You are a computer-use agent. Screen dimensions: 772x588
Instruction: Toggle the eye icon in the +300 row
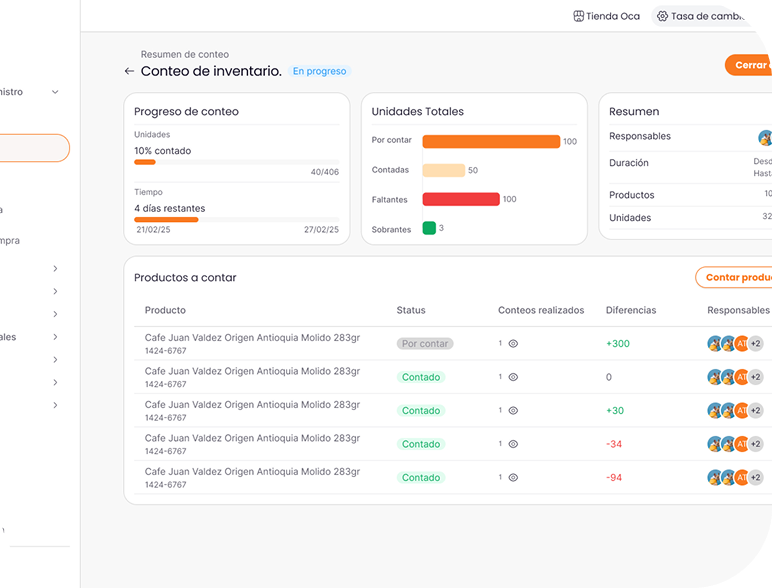coord(513,344)
